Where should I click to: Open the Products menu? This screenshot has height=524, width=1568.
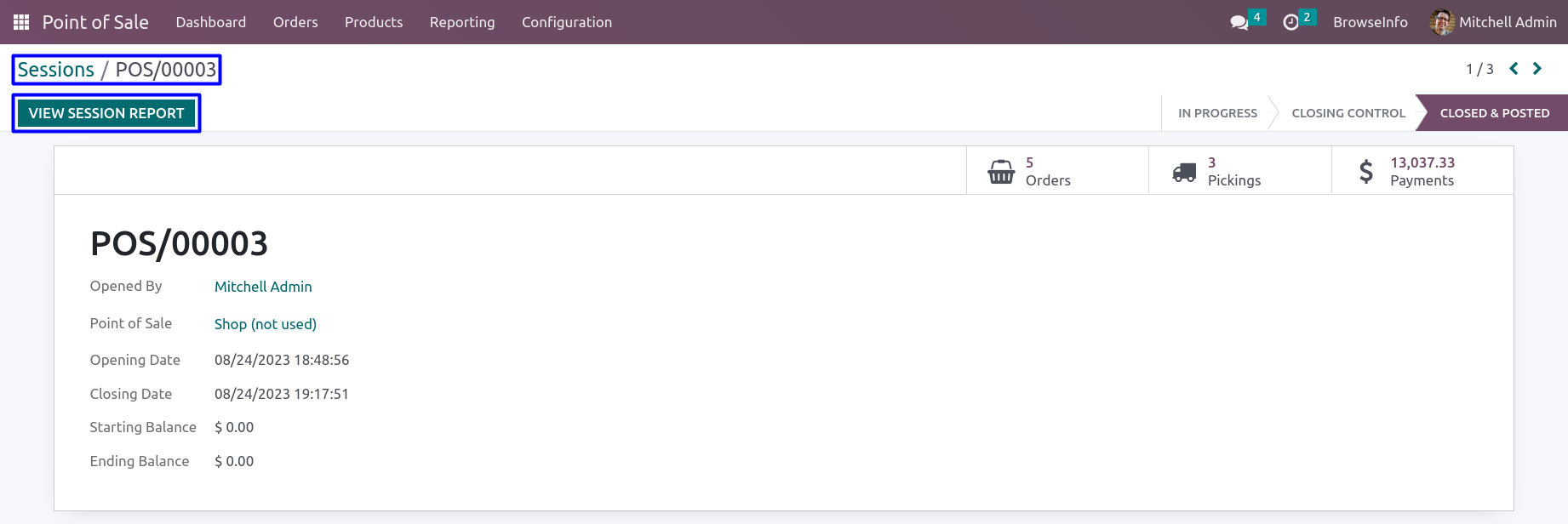(x=374, y=22)
